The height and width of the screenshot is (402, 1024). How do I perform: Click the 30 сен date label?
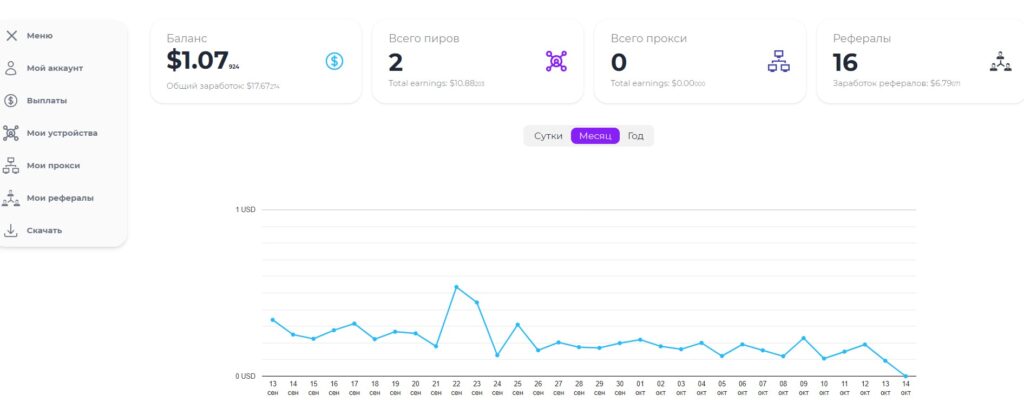[620, 388]
